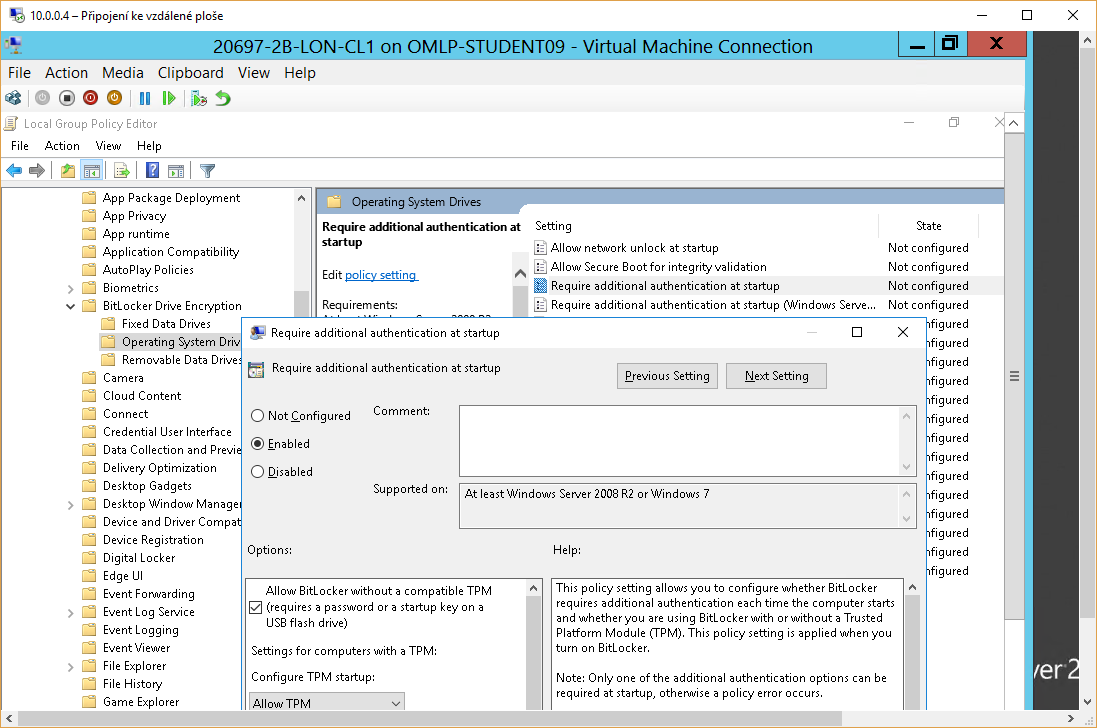Viewport: 1097px width, 728px height.
Task: Open the Policy Editor View menu
Action: click(108, 145)
